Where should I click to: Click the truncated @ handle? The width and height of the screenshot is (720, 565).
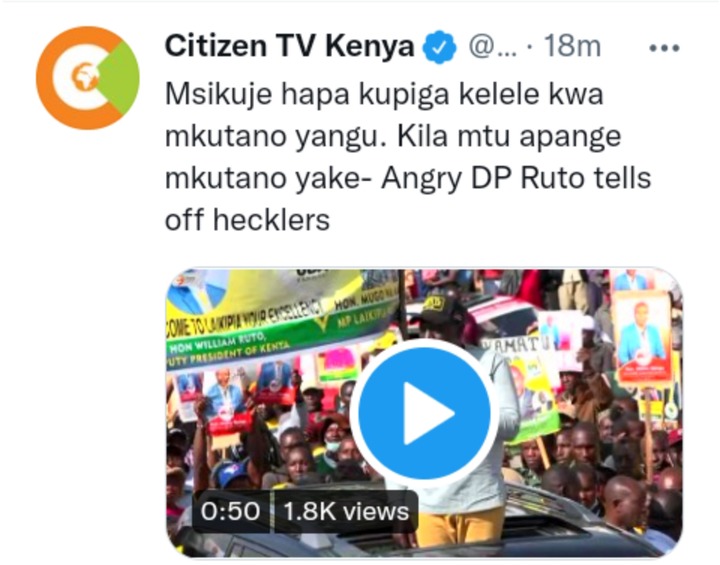coord(493,47)
